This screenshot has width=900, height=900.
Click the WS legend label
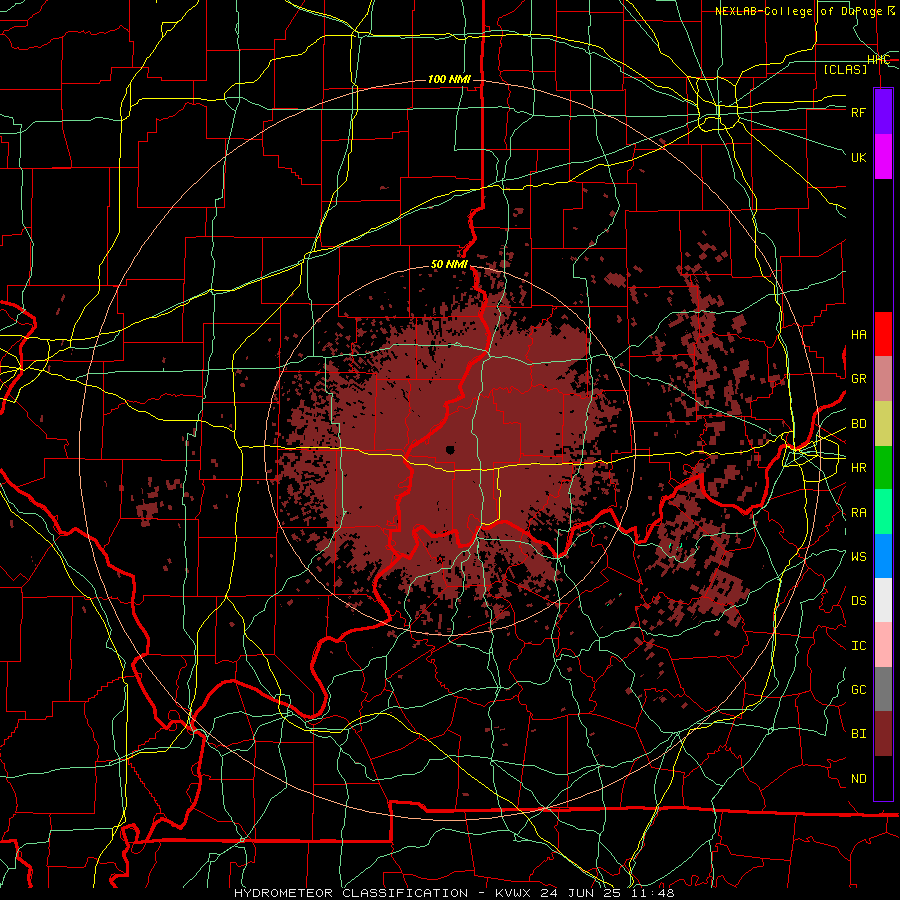(858, 556)
